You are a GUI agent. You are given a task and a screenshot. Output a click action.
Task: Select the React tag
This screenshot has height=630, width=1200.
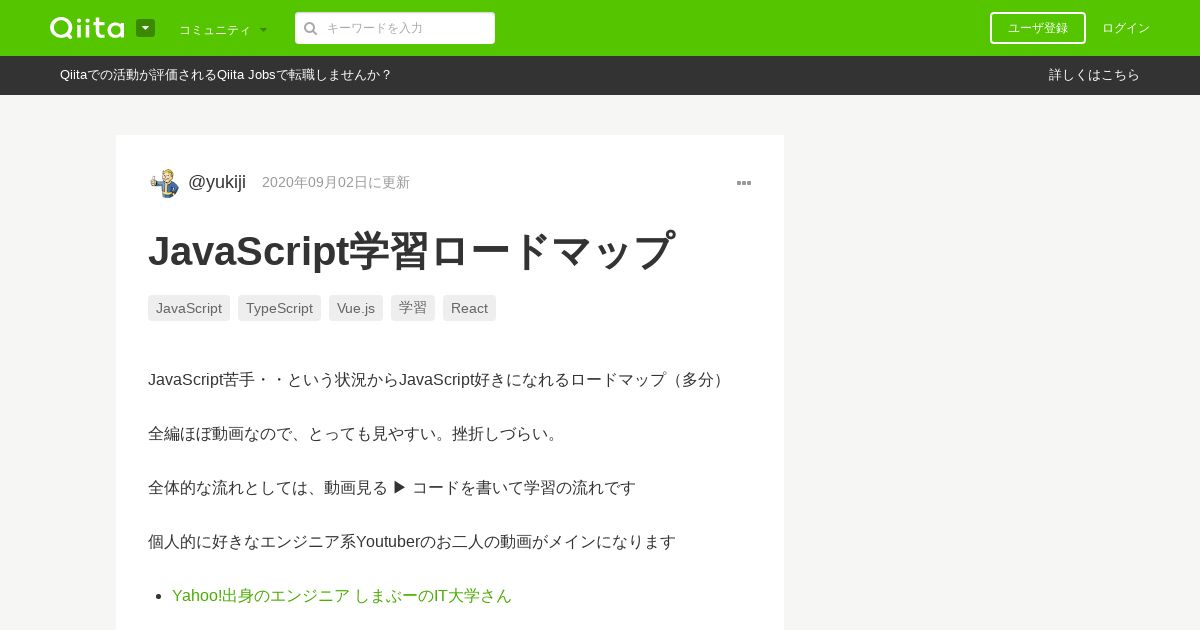tap(469, 308)
